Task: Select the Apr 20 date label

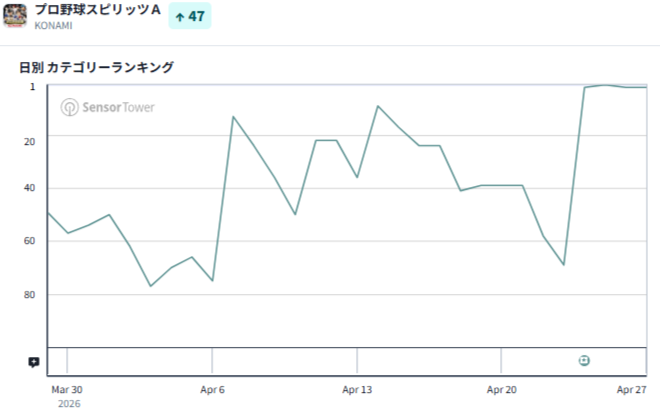Action: [501, 389]
